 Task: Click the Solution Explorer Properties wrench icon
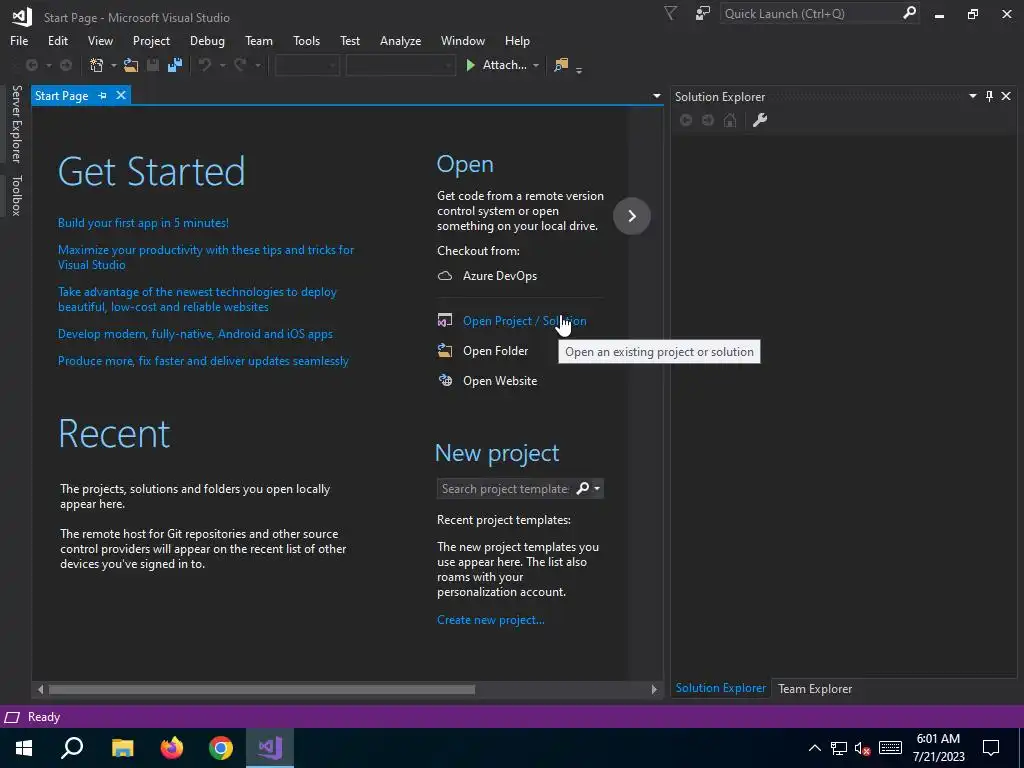click(x=760, y=120)
